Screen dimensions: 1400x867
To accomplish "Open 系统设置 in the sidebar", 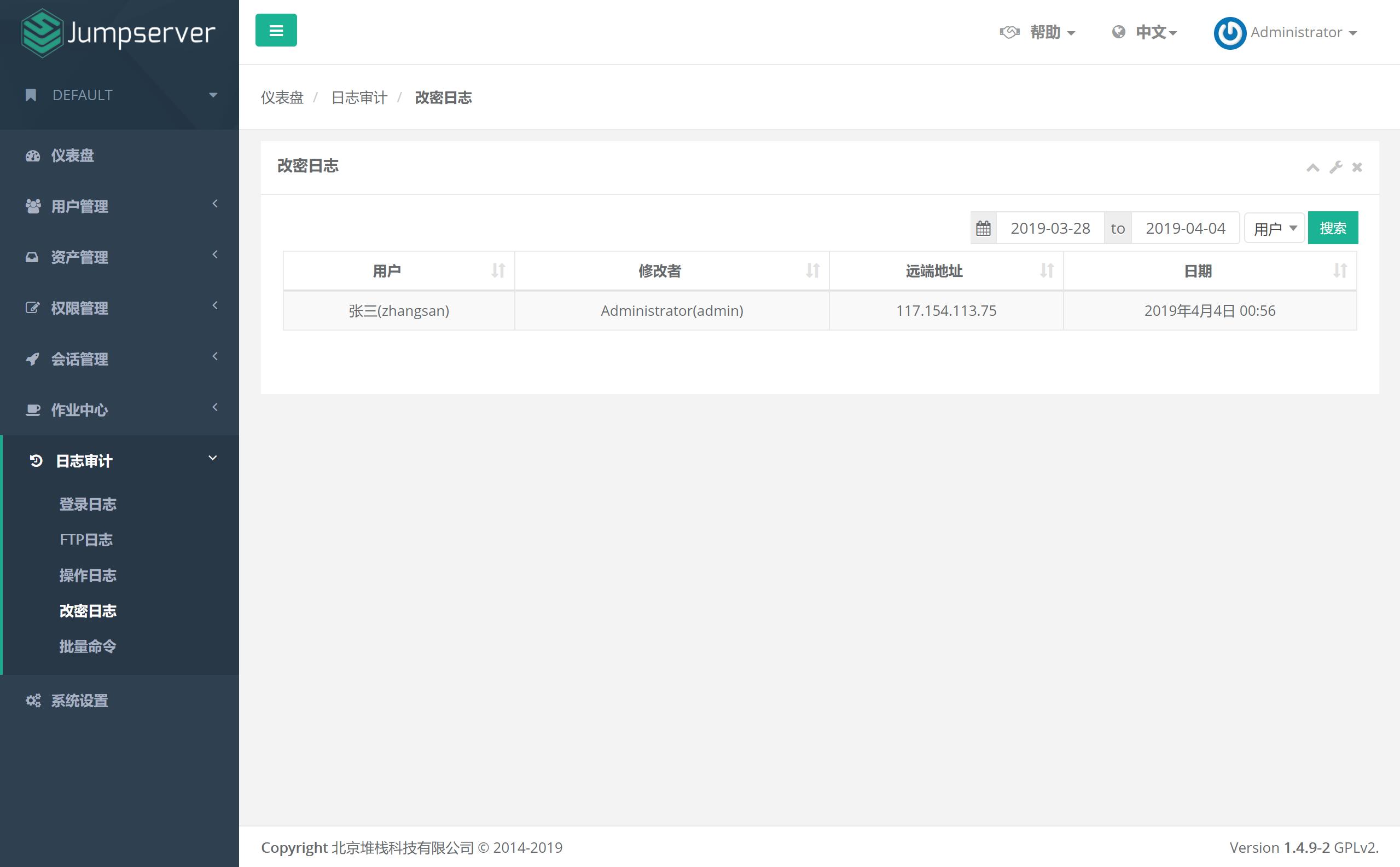I will click(x=80, y=701).
